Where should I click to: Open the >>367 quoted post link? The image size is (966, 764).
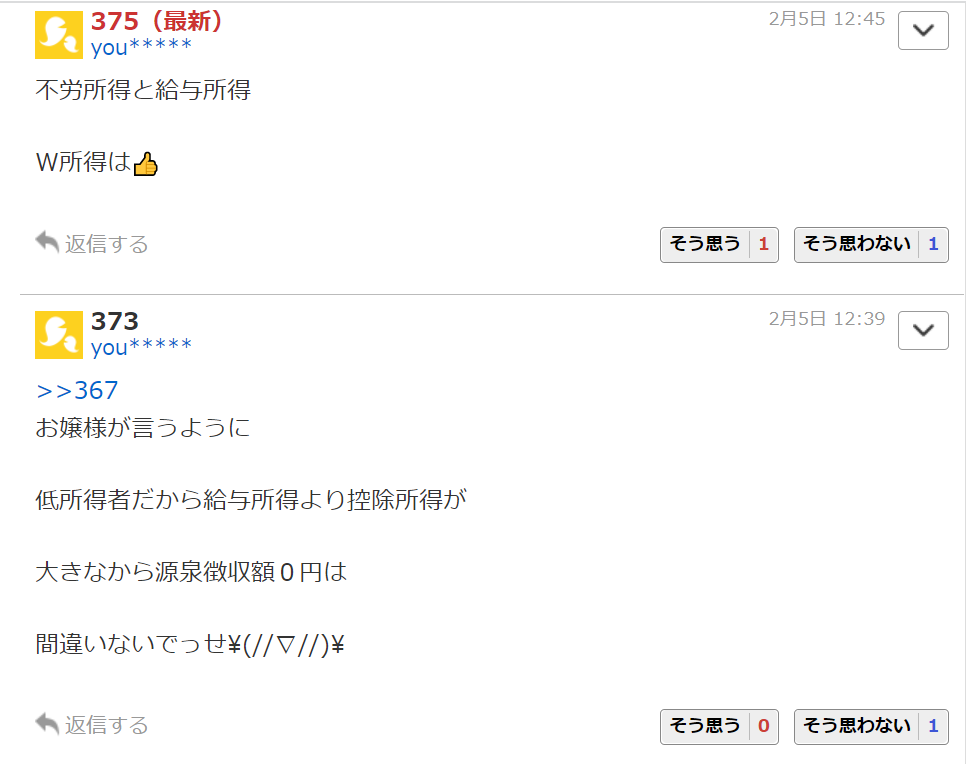77,391
